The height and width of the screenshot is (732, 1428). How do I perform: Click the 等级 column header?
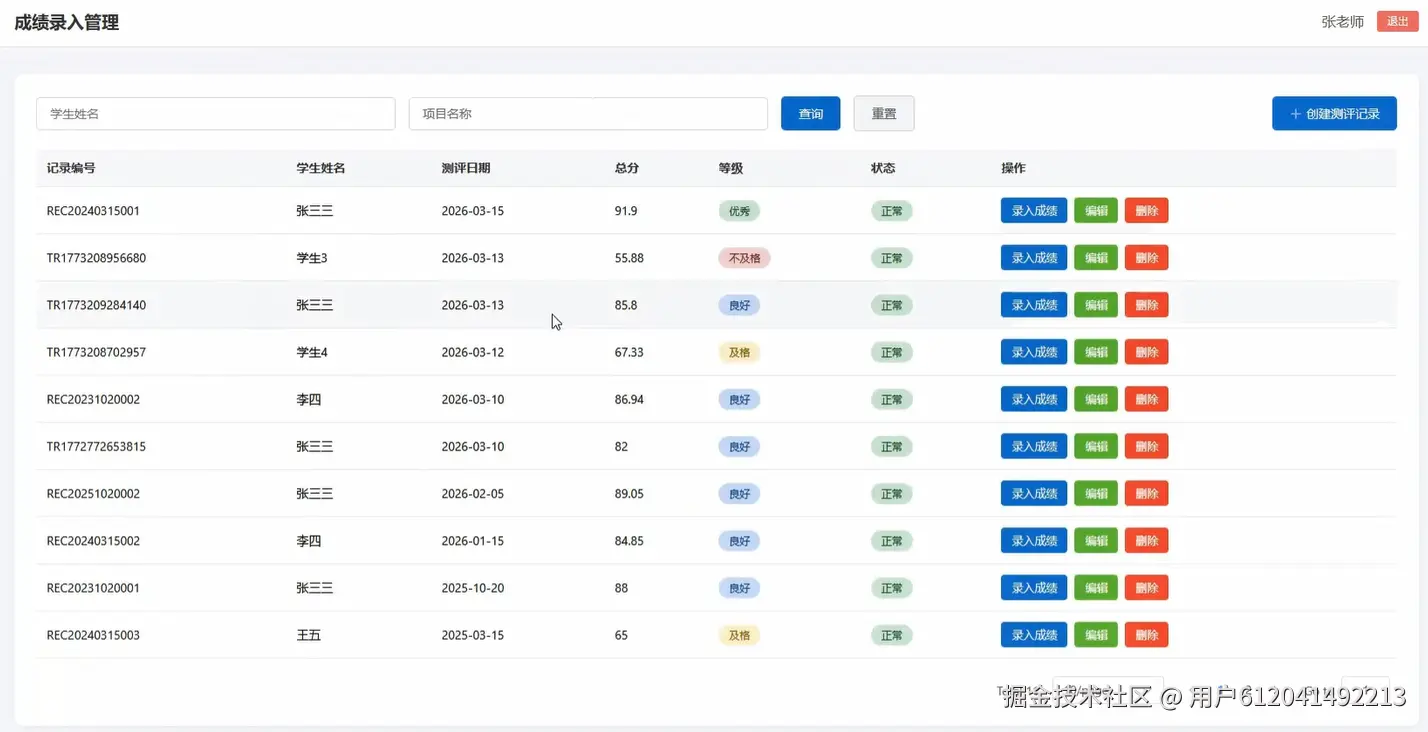tap(731, 168)
